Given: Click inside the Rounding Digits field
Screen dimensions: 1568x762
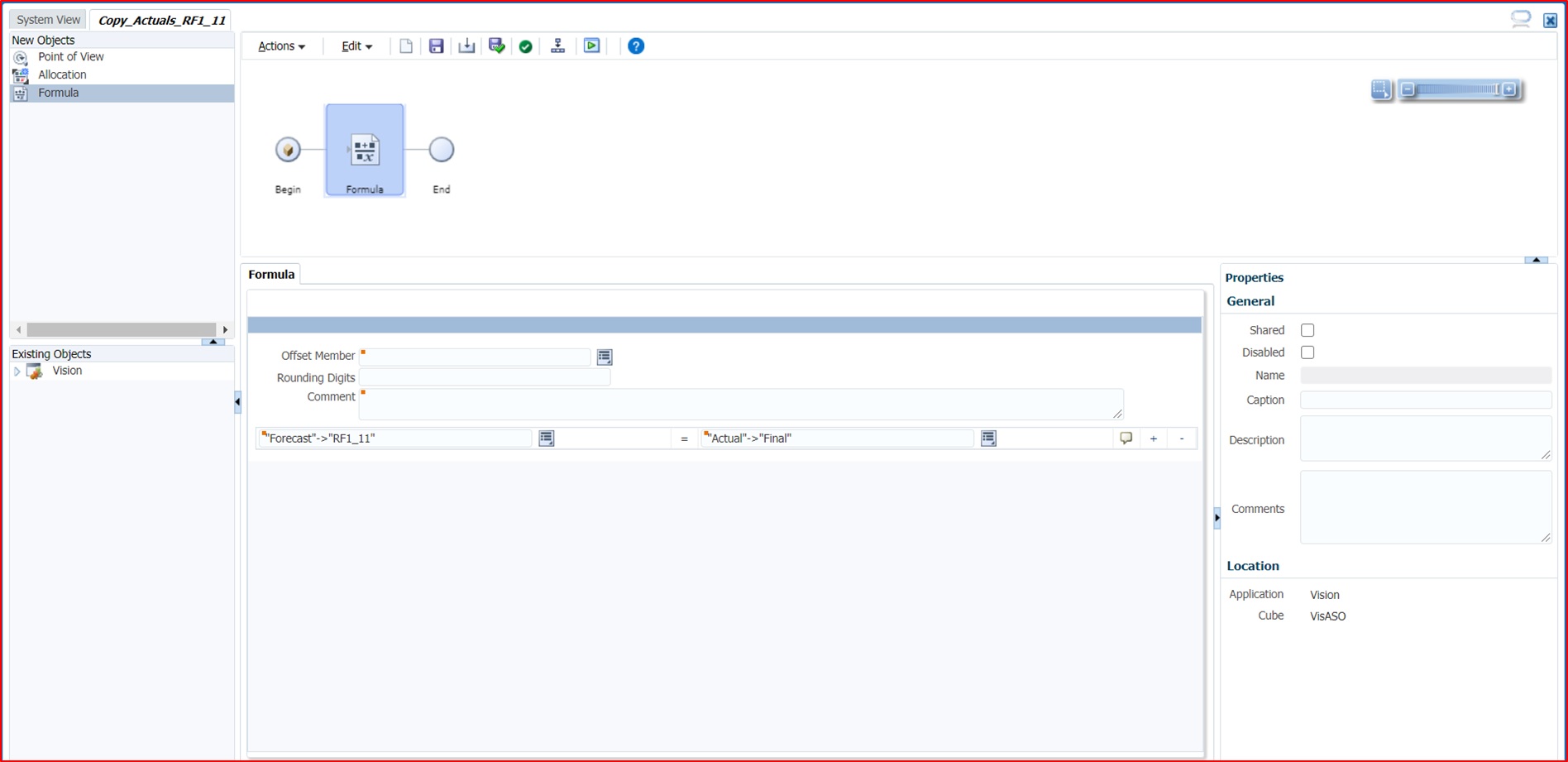Looking at the screenshot, I should pos(485,376).
